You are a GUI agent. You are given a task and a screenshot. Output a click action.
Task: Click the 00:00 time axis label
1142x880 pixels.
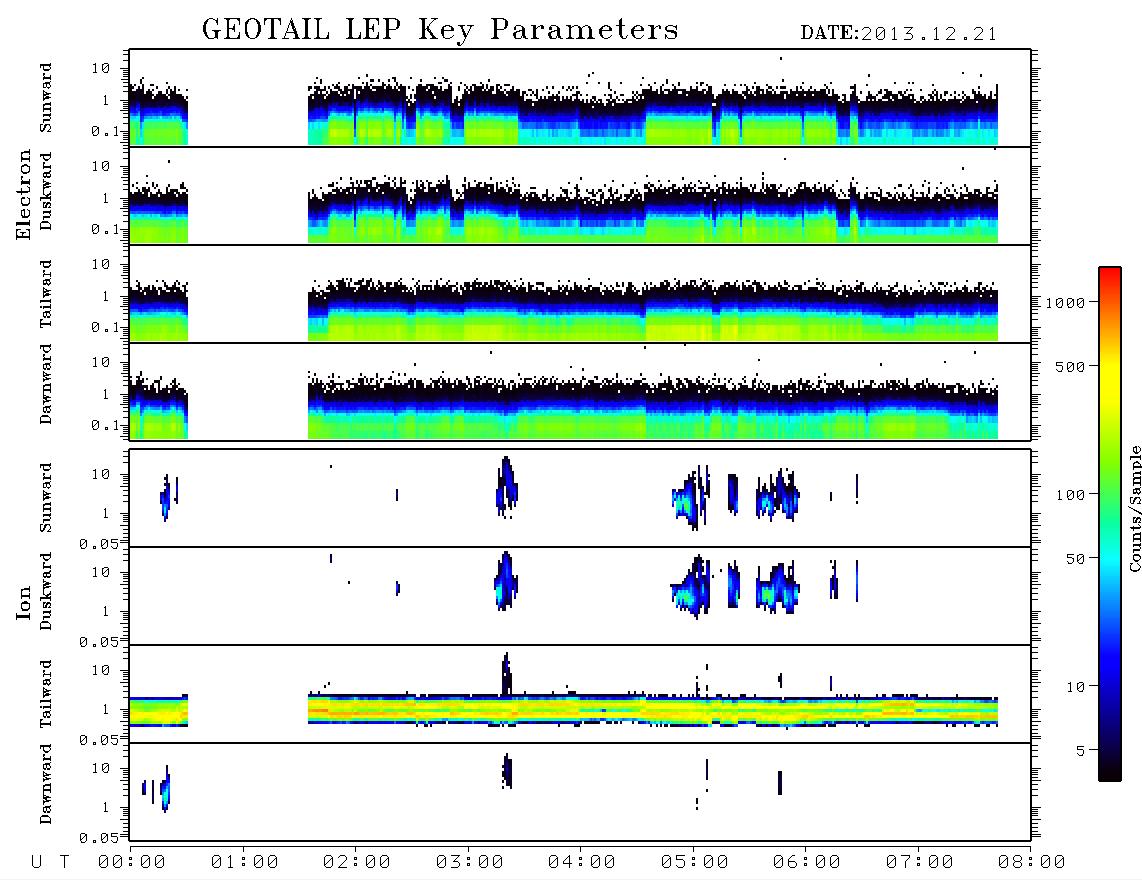click(x=132, y=862)
